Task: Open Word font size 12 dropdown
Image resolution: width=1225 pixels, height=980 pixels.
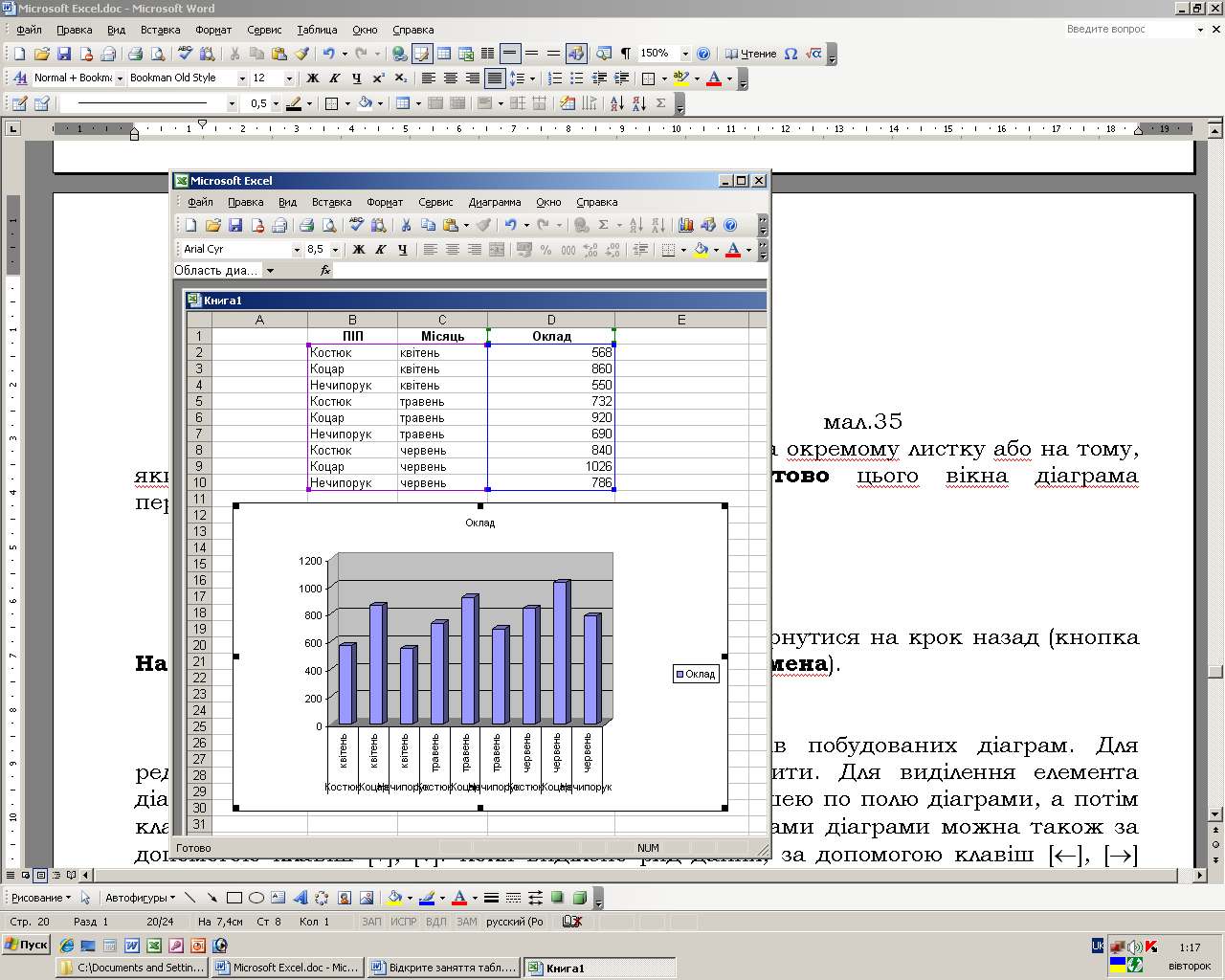Action: 289,78
